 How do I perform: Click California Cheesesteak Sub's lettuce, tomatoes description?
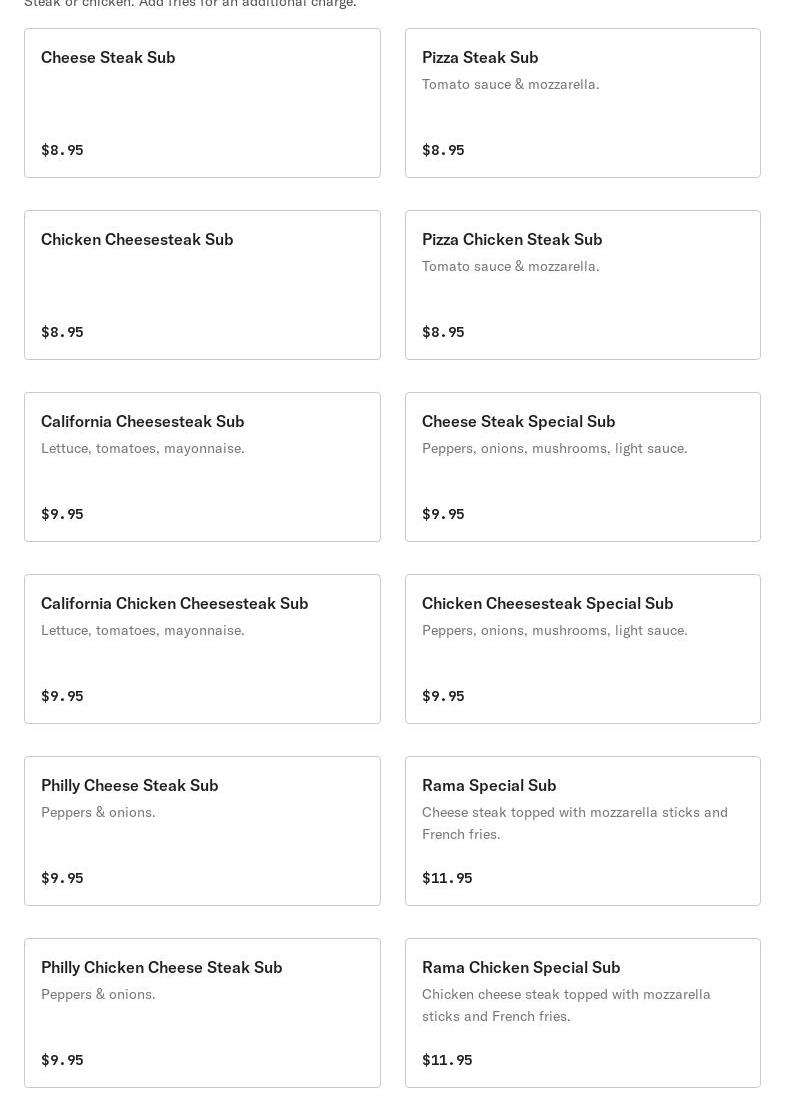point(142,448)
